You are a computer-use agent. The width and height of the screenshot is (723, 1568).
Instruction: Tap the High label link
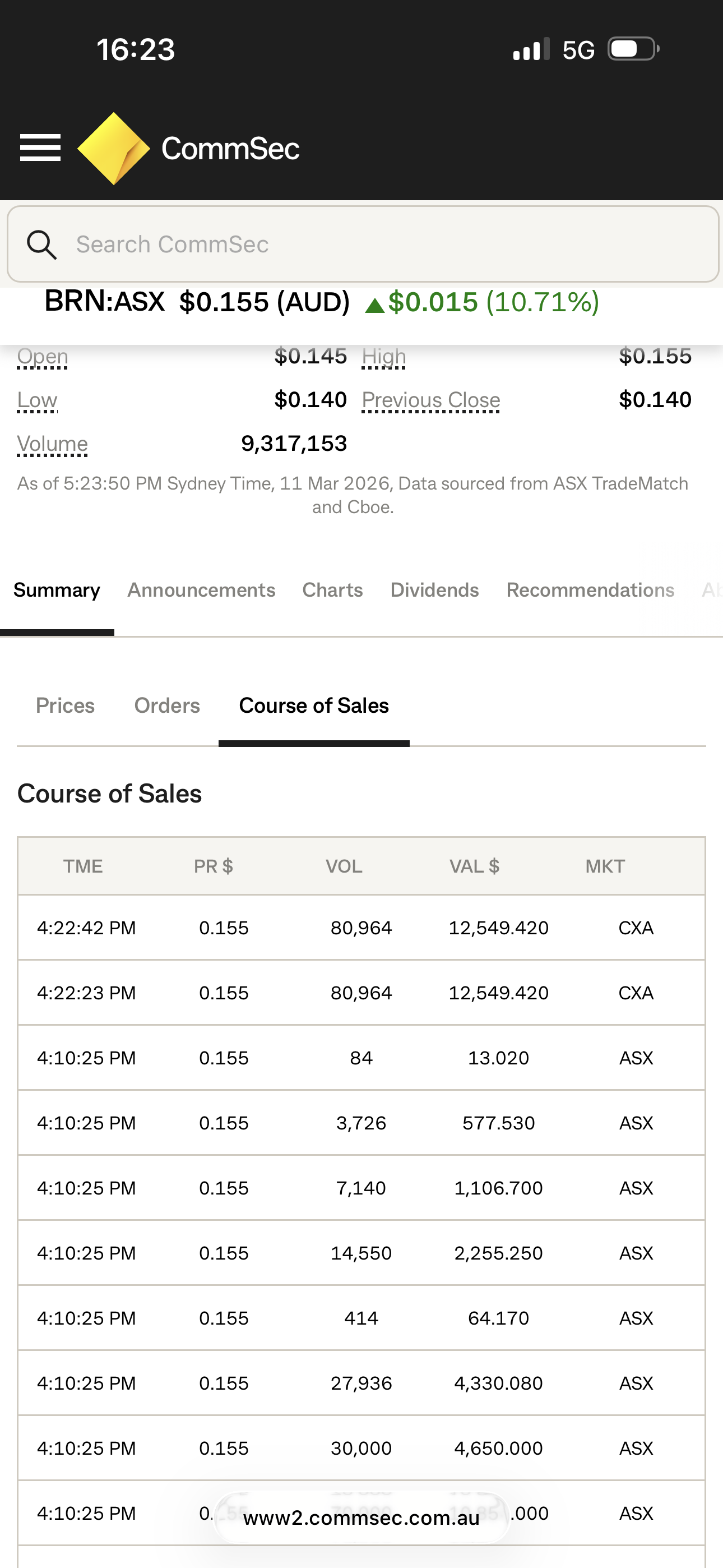383,357
